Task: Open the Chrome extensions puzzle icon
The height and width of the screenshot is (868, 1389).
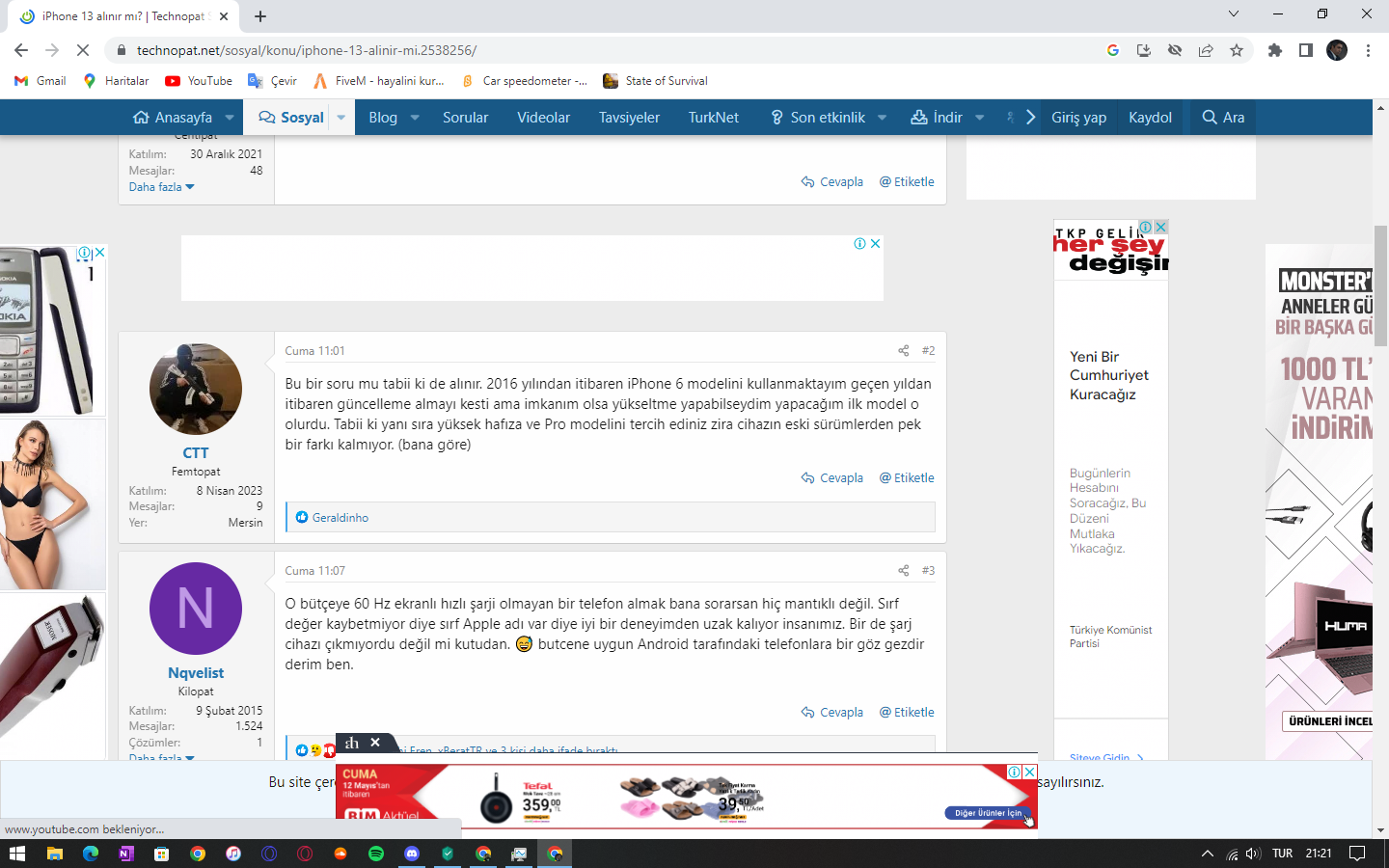Action: pos(1275,50)
